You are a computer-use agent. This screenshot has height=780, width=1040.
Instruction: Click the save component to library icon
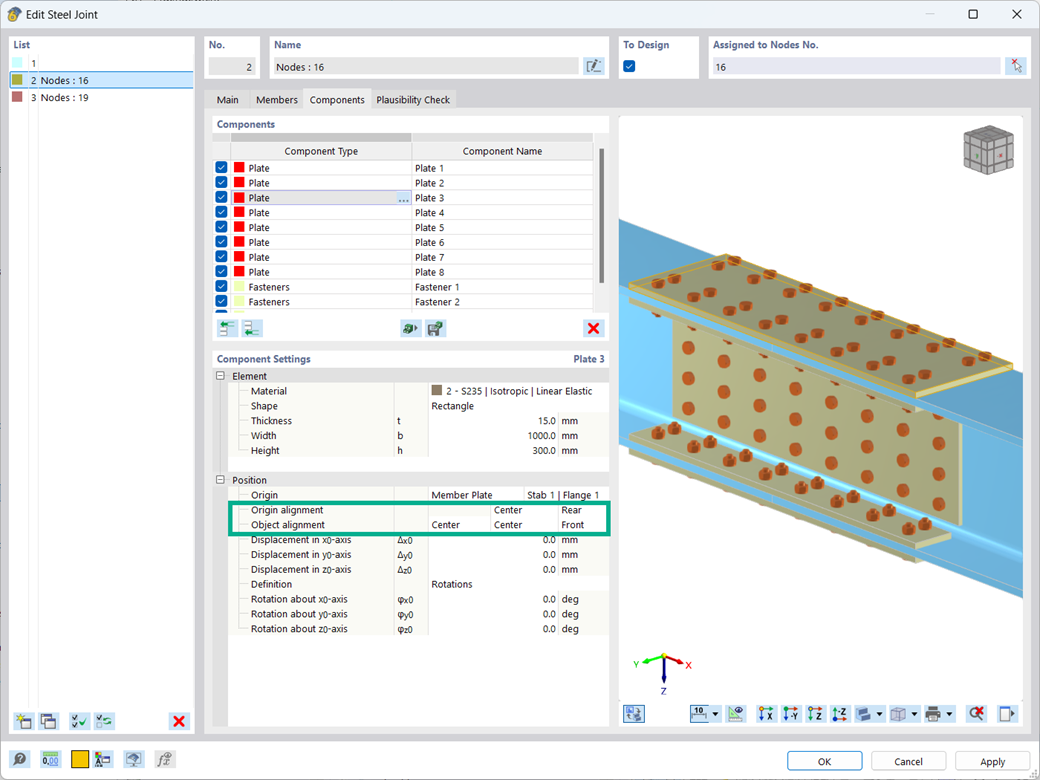[x=435, y=328]
